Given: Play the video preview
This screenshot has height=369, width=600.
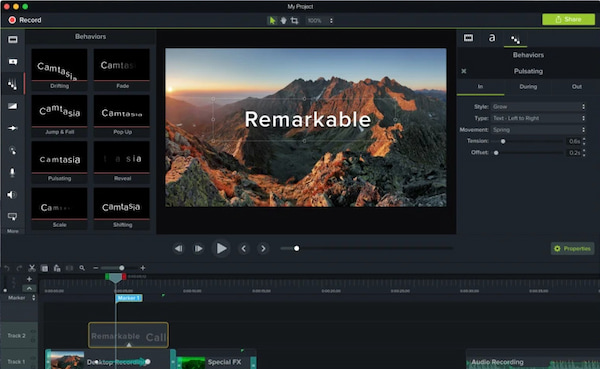Looking at the screenshot, I should 221,248.
